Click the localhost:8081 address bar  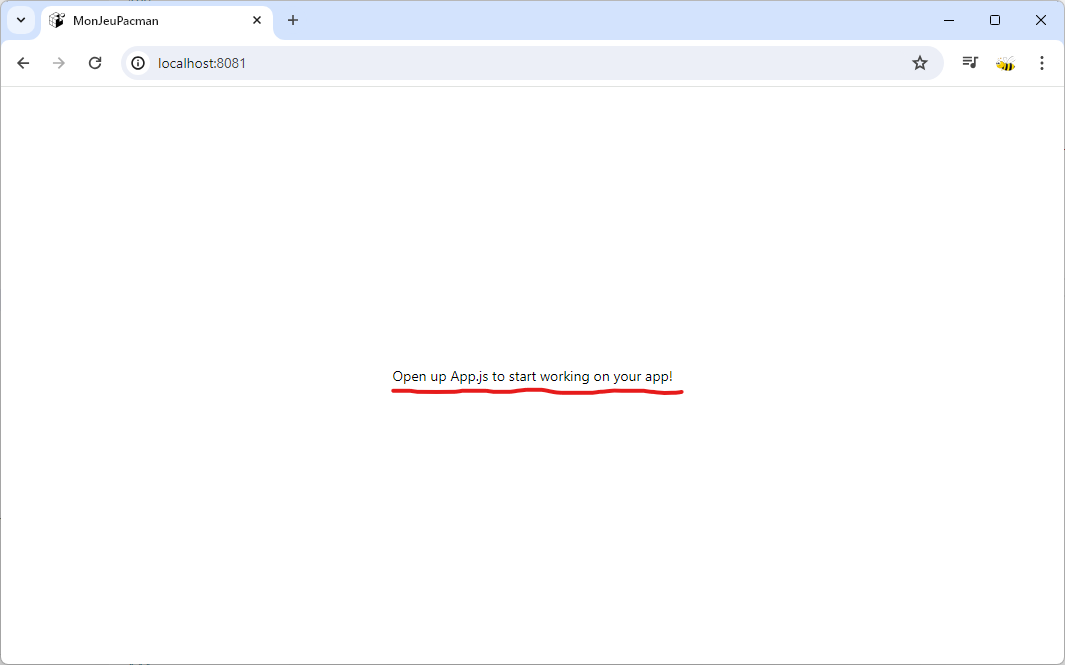point(500,63)
